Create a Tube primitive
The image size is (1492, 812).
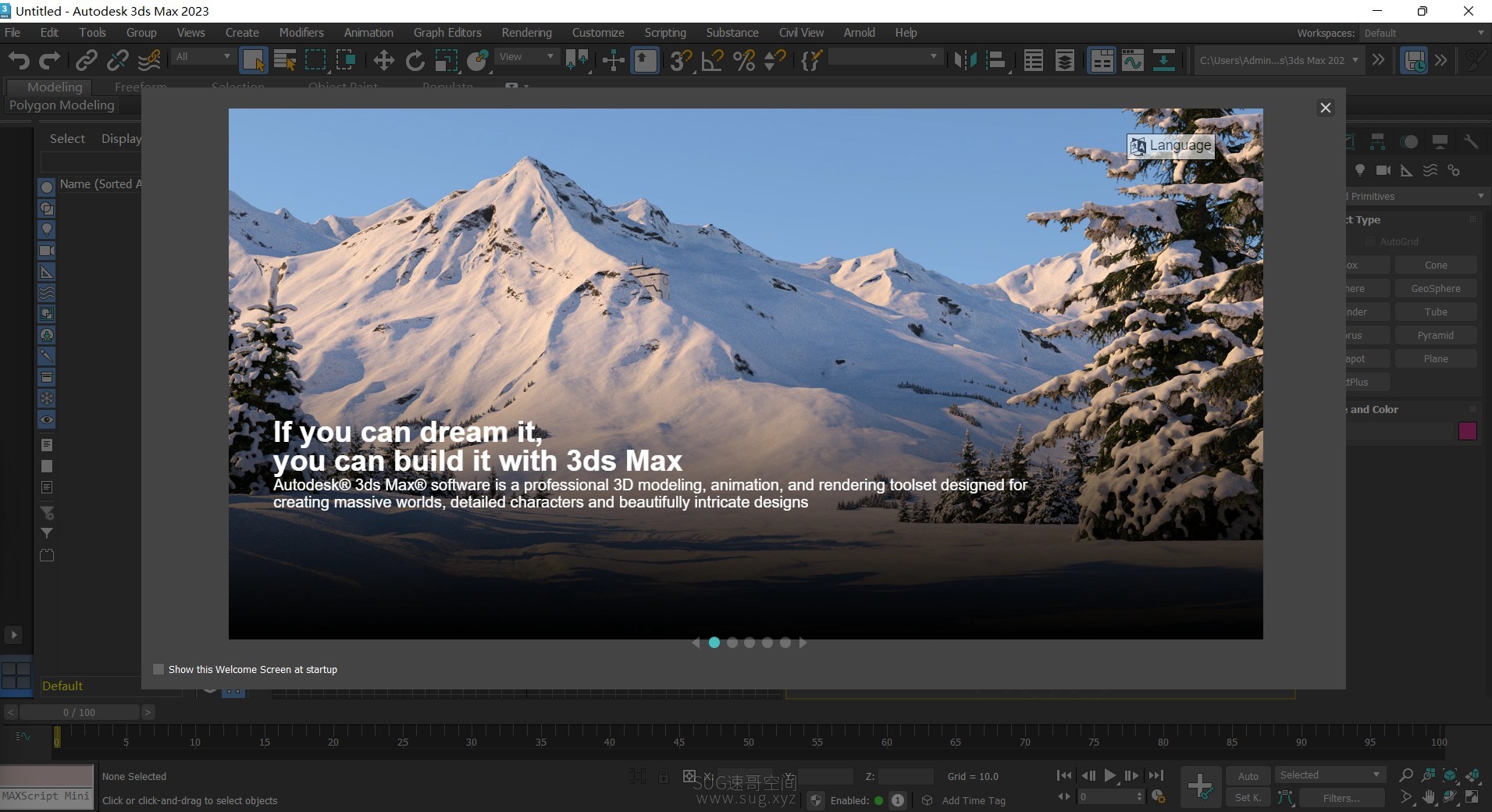pyautogui.click(x=1436, y=312)
